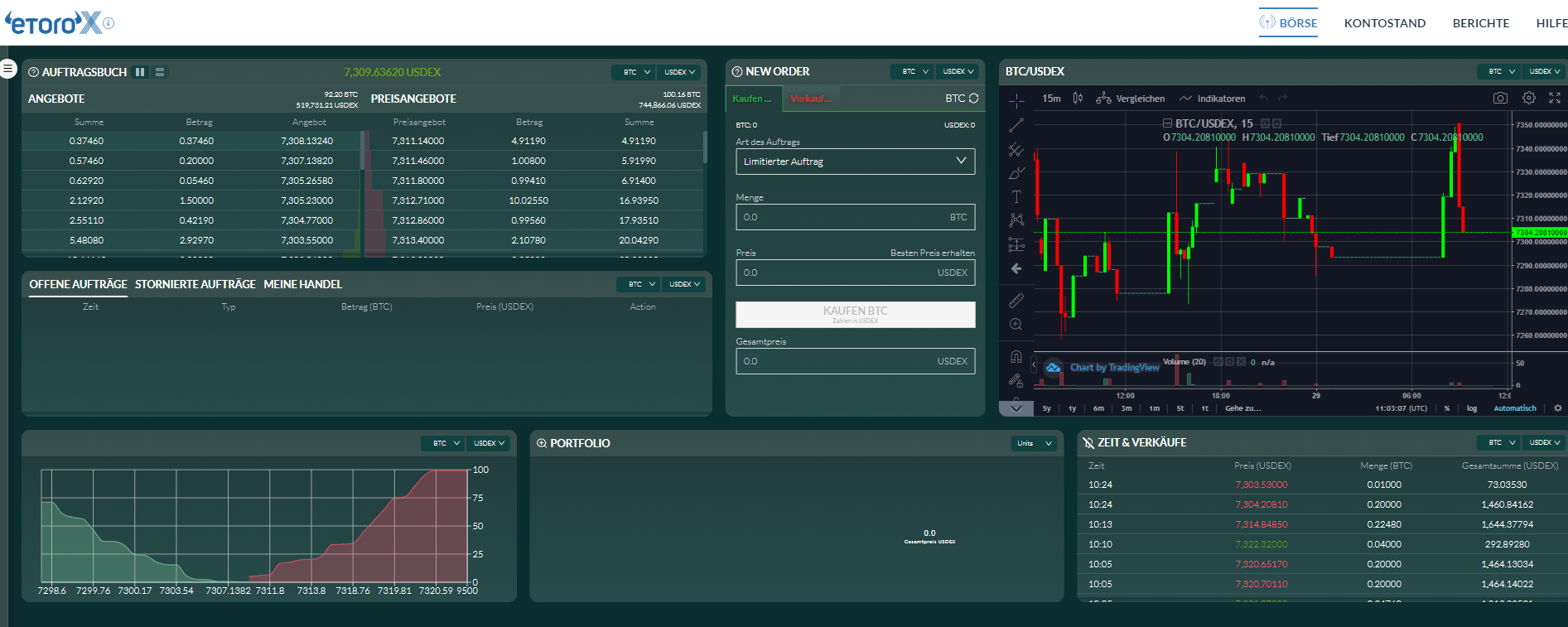The height and width of the screenshot is (627, 1568).
Task: Enter fullscreen mode for the chart
Action: (1555, 98)
